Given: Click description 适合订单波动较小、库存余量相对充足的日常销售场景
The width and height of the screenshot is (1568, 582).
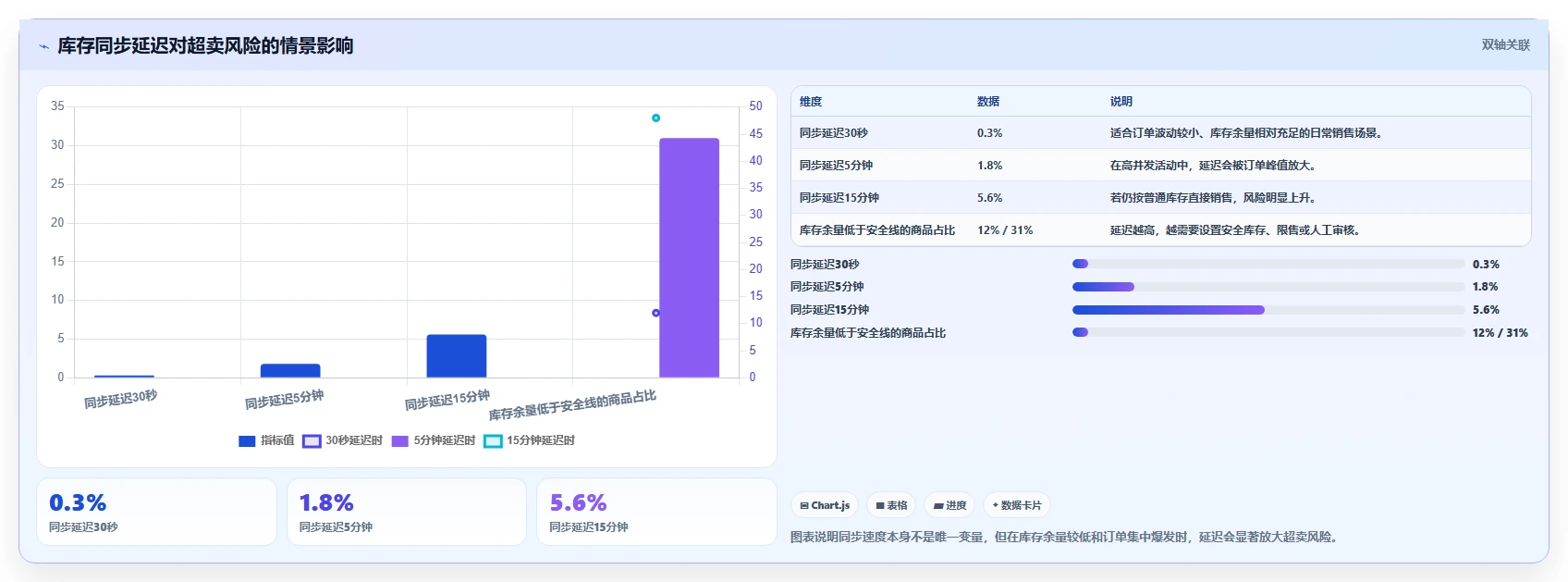Looking at the screenshot, I should pyautogui.click(x=1247, y=133).
